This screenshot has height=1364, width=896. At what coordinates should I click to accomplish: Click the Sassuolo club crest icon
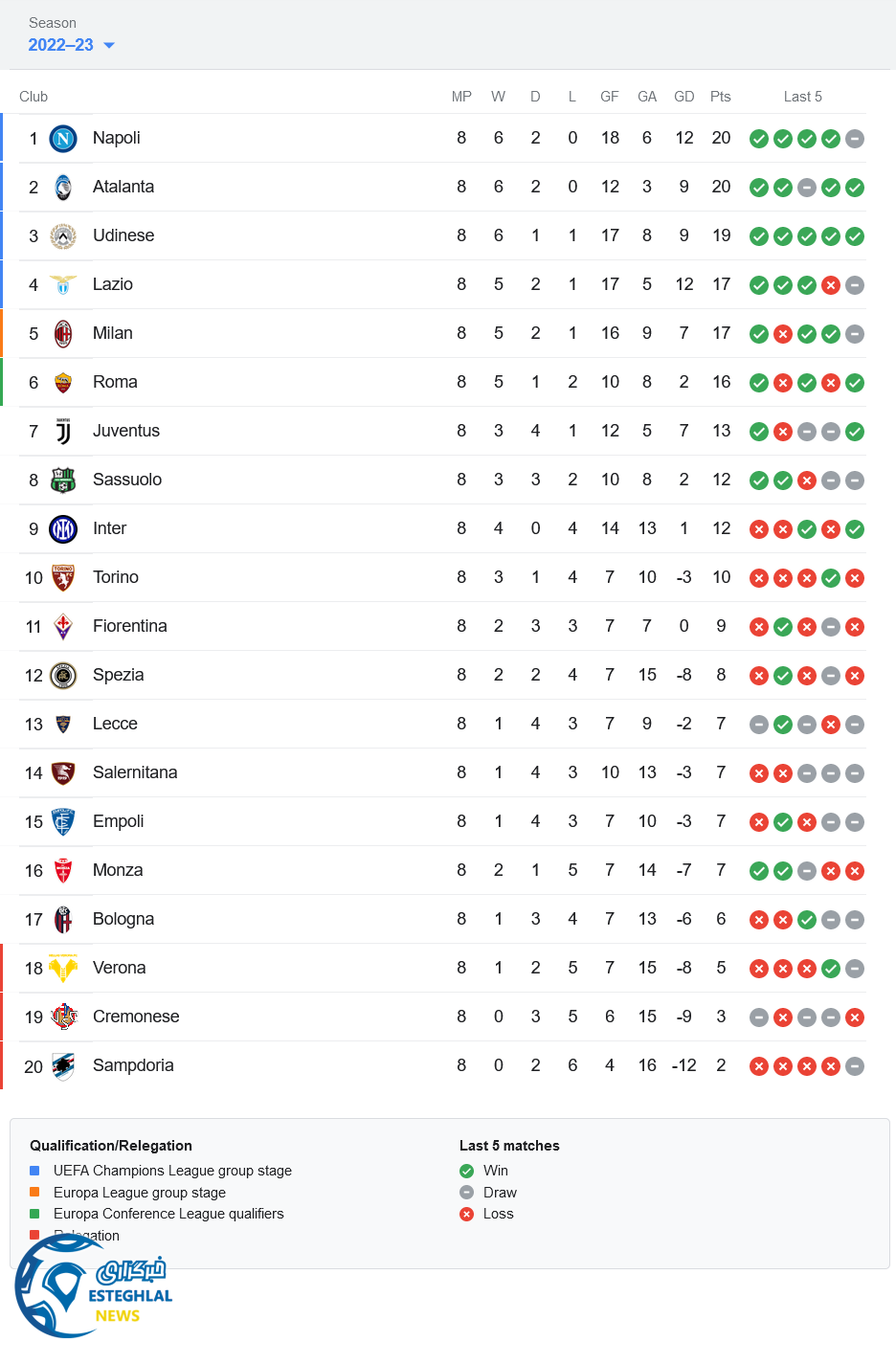pos(63,481)
